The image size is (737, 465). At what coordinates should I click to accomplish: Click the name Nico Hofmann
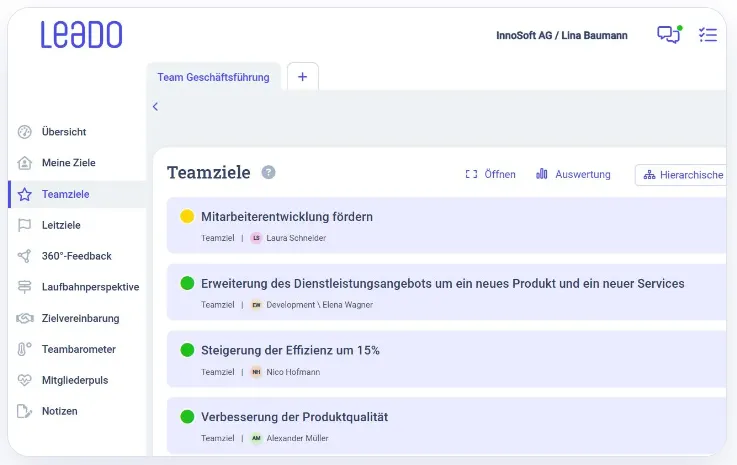tap(293, 372)
